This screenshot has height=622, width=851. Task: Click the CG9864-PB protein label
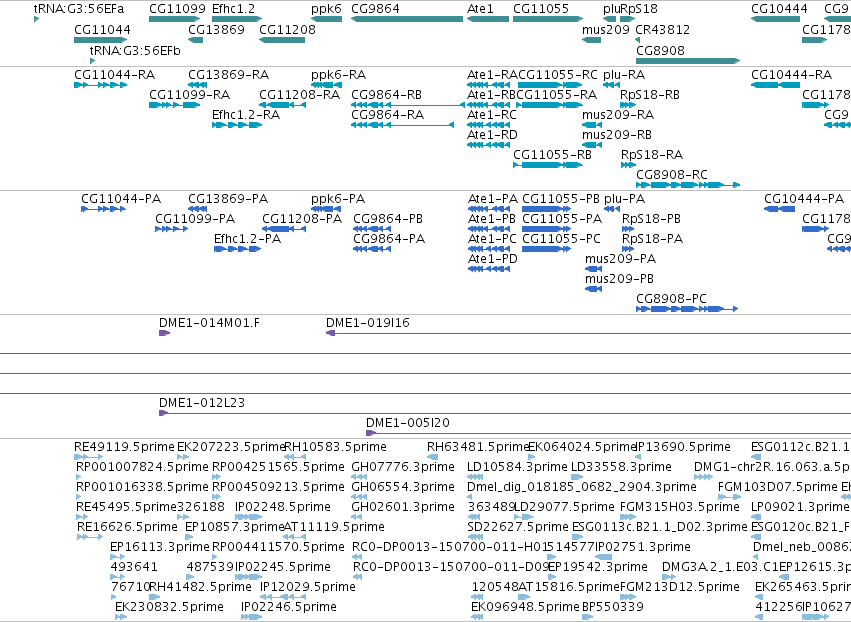388,219
